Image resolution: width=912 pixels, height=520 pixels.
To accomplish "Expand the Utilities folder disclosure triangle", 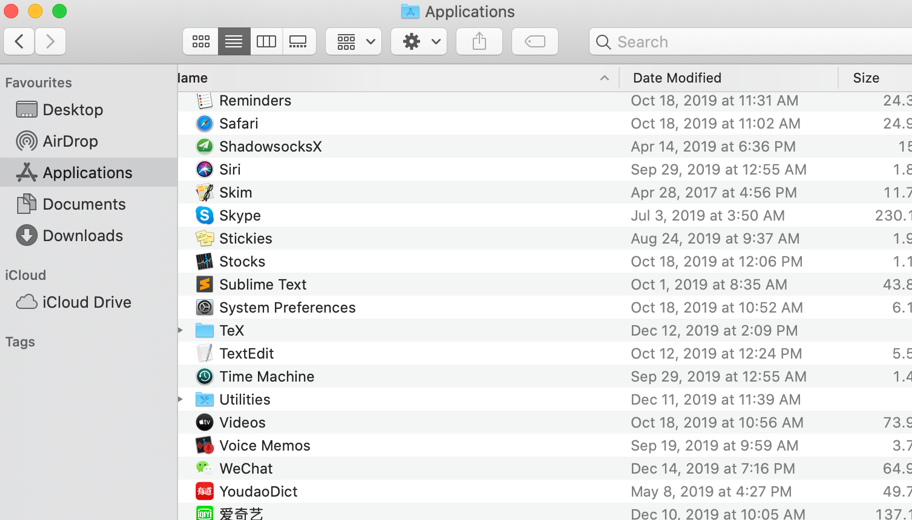I will tap(181, 399).
